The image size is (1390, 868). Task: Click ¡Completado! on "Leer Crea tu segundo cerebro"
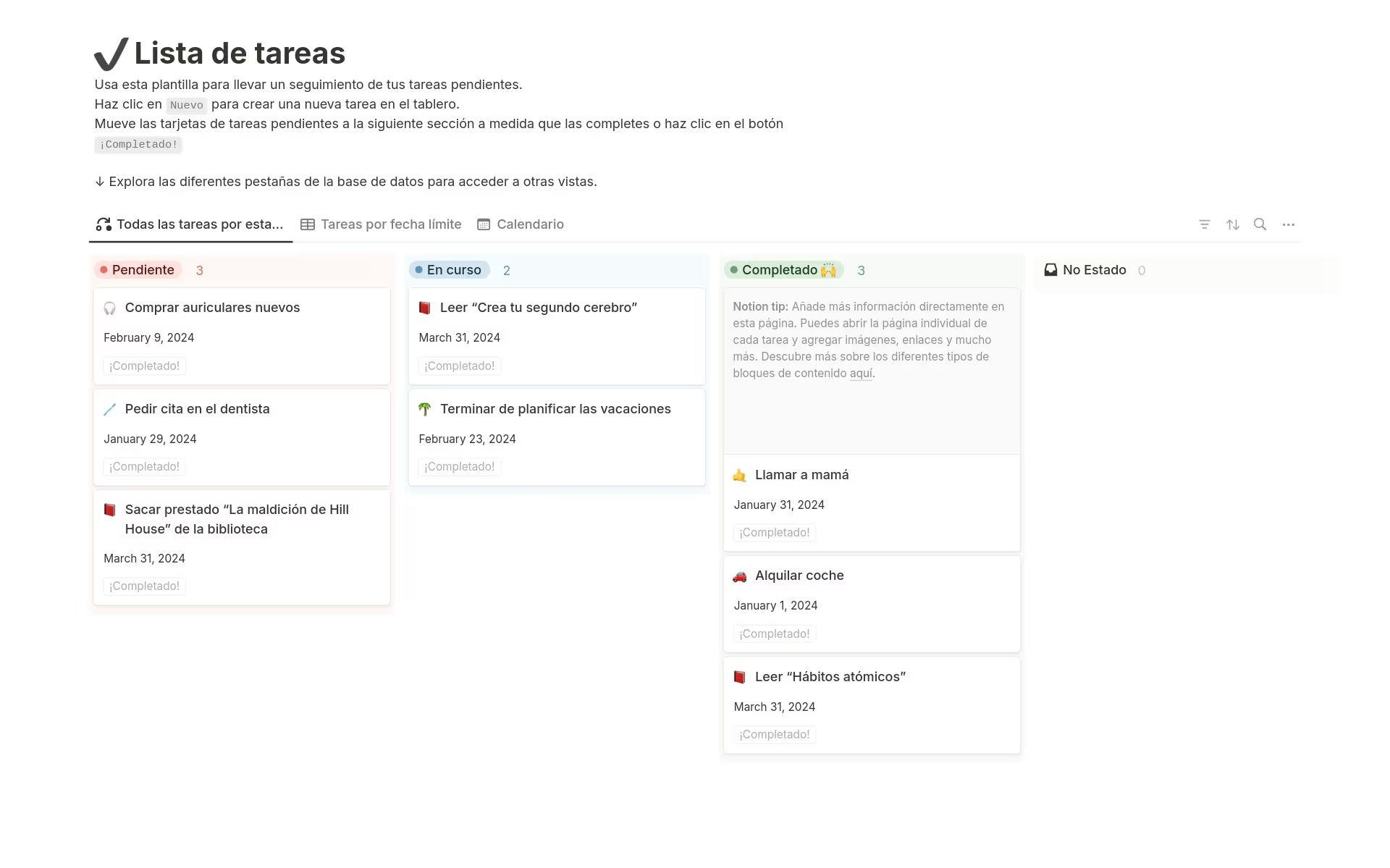click(458, 366)
